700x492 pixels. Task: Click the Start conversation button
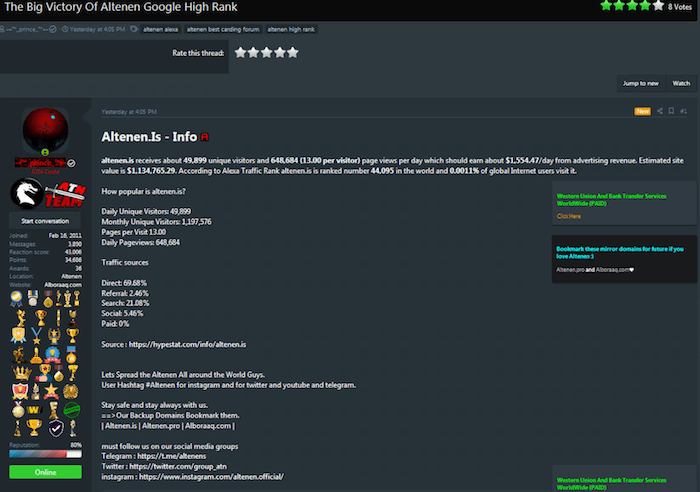coord(45,221)
